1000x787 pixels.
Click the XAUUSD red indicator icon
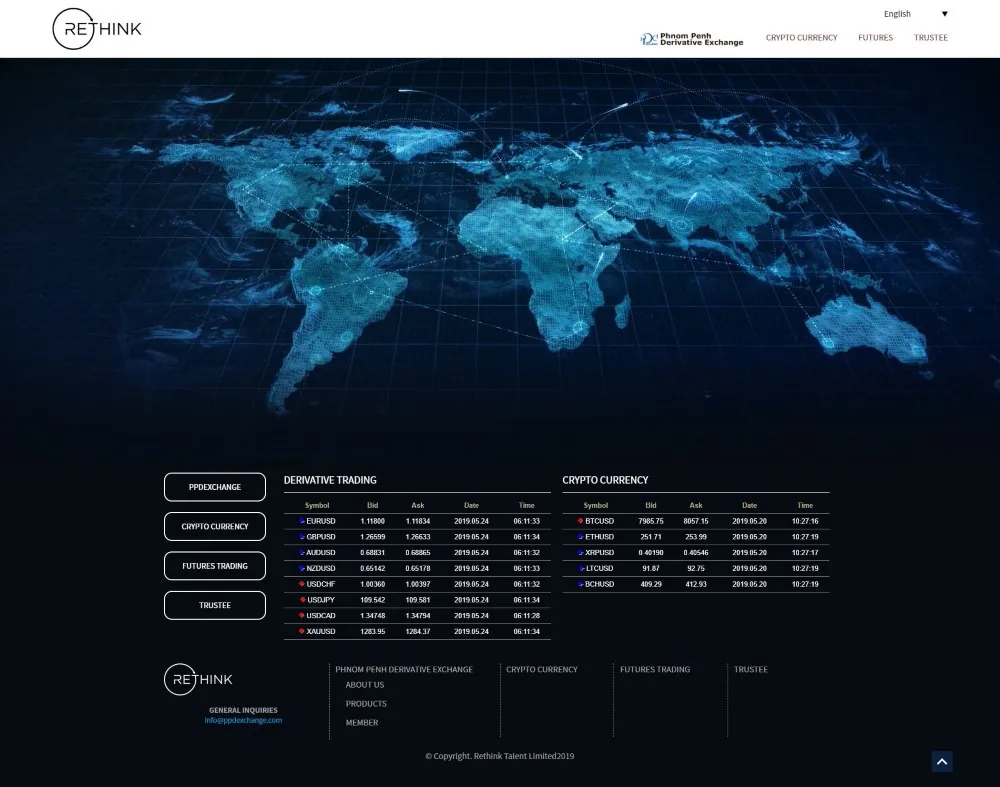pos(302,632)
